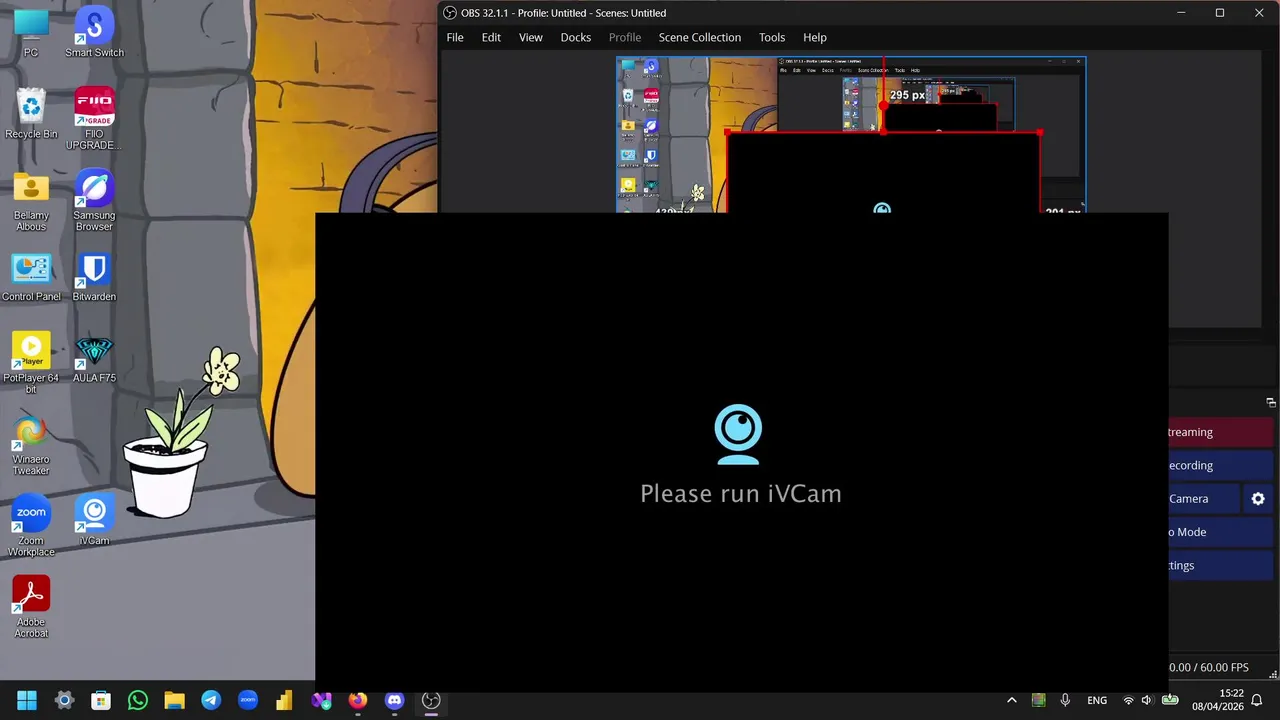Open the Docks menu in OBS
This screenshot has width=1280, height=720.
[x=576, y=37]
